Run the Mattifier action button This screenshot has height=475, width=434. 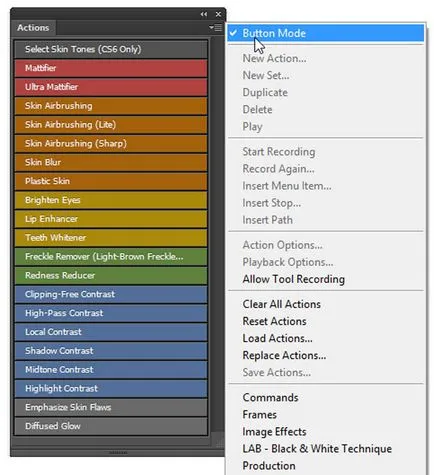(111, 68)
